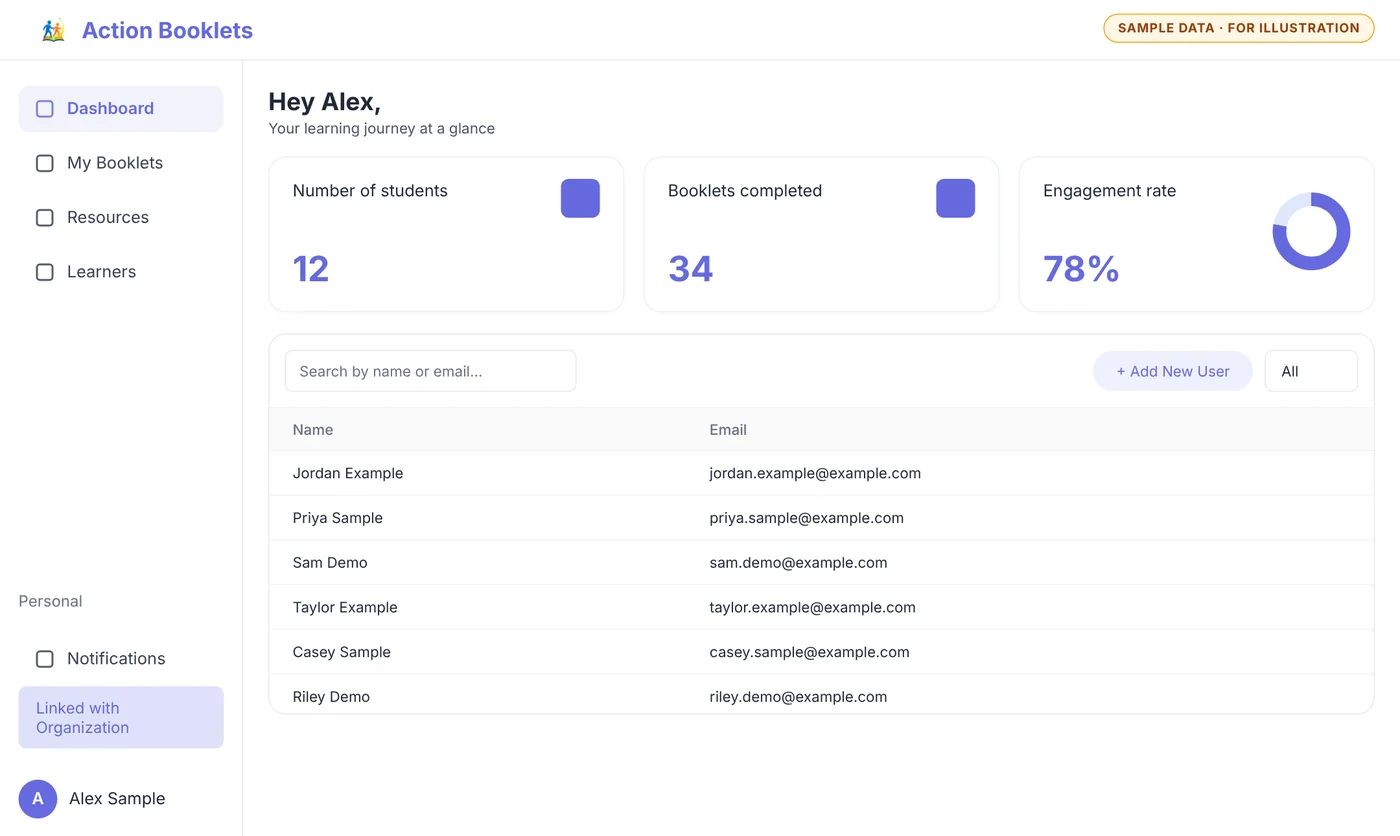
Task: Select the Casey Sample name cell
Action: click(x=342, y=652)
